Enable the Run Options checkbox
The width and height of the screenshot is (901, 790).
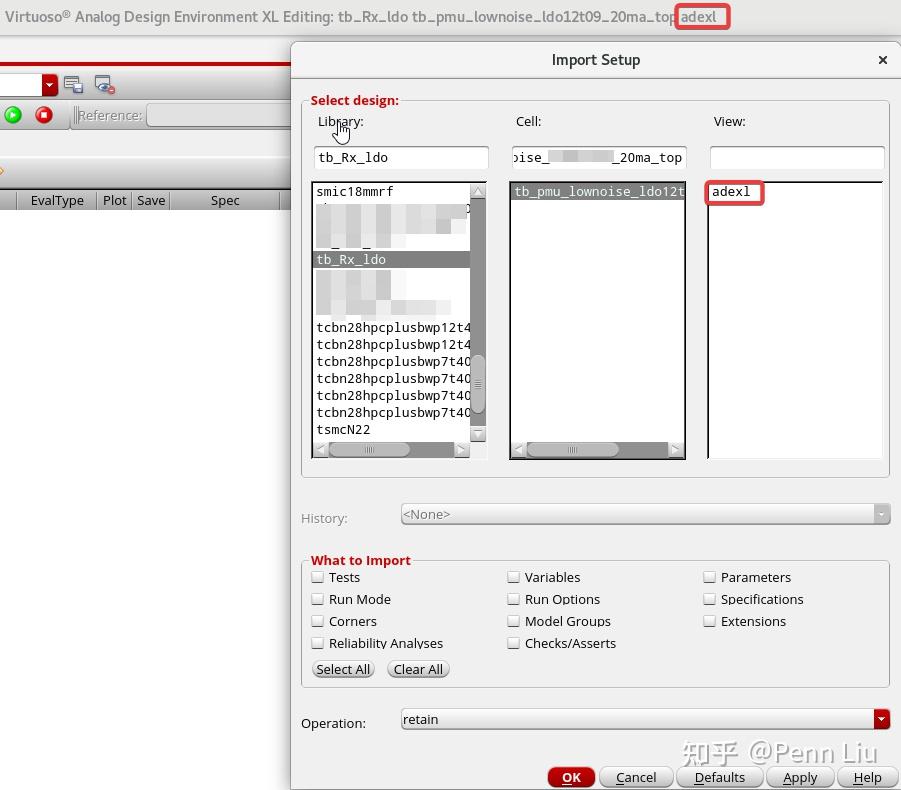[x=513, y=599]
